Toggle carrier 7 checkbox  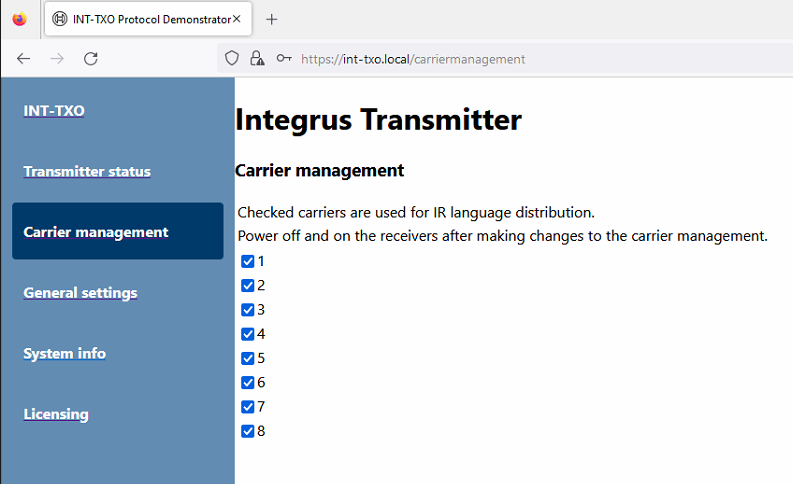click(248, 407)
